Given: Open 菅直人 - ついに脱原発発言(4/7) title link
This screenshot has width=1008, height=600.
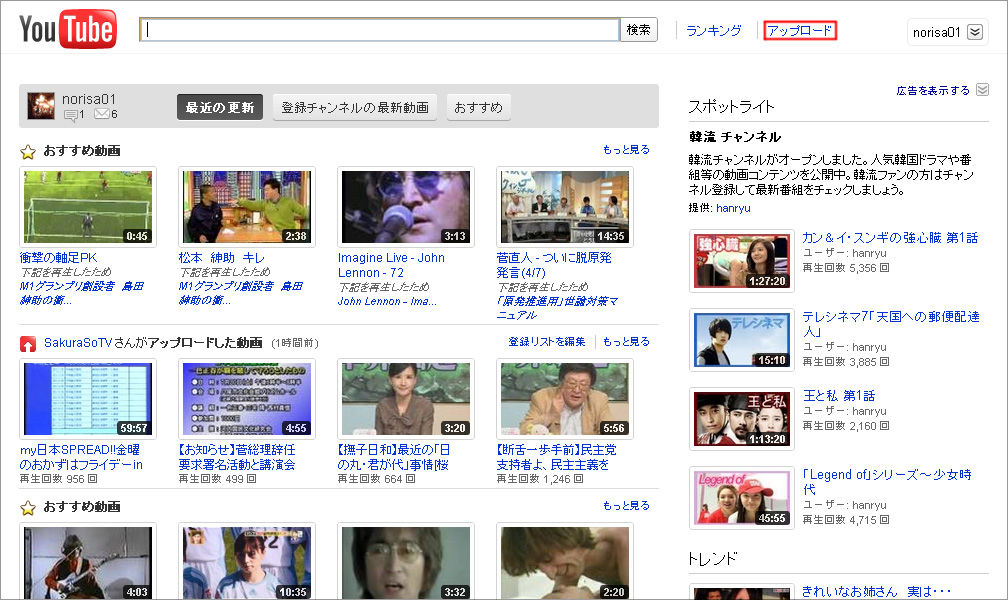Looking at the screenshot, I should click(x=554, y=265).
